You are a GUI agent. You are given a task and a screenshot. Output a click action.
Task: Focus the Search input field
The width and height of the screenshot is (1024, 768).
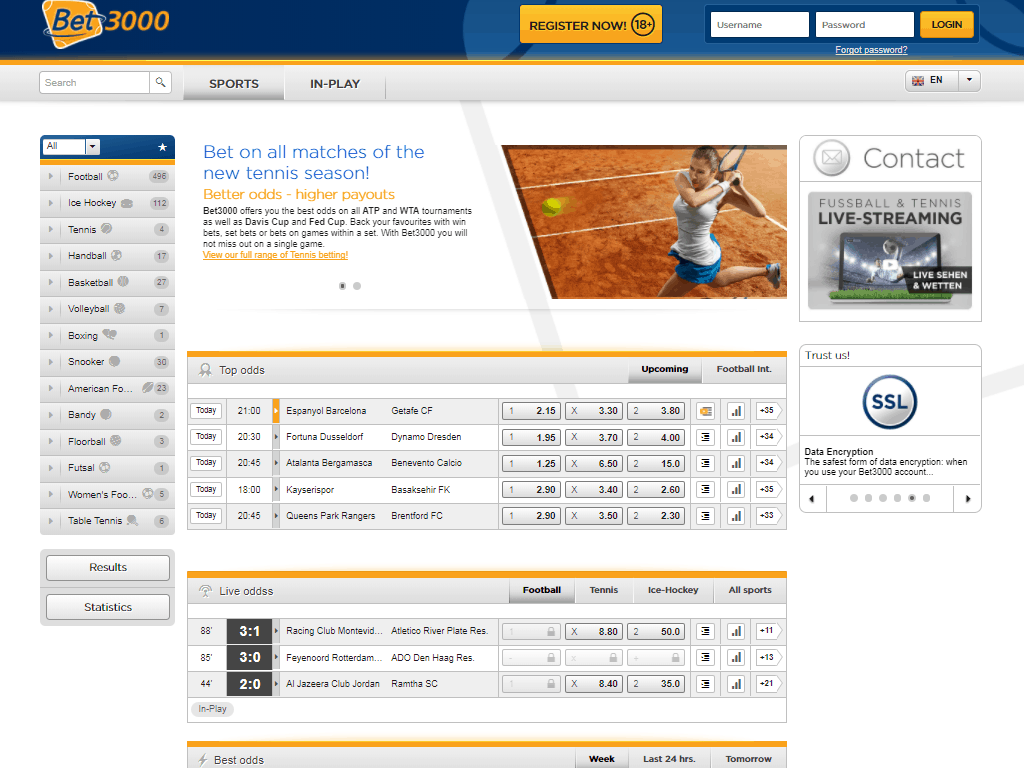[95, 82]
